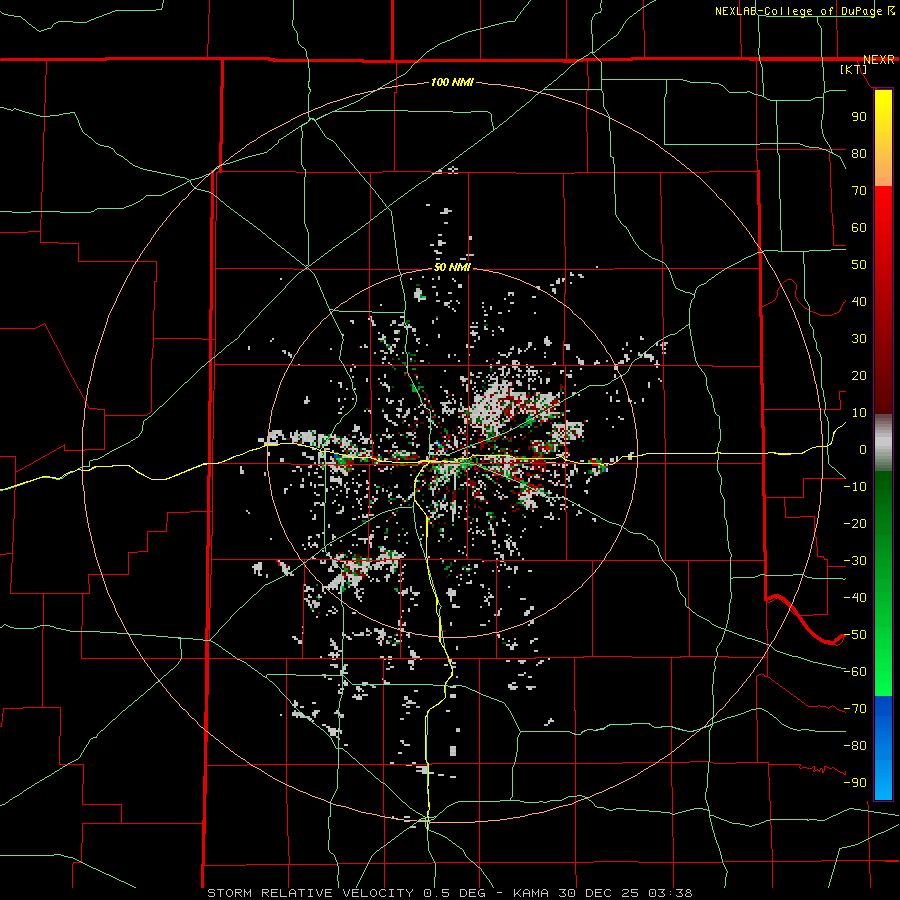Click the 50 value on velocity scale
Viewport: 900px width, 900px height.
coord(859,265)
